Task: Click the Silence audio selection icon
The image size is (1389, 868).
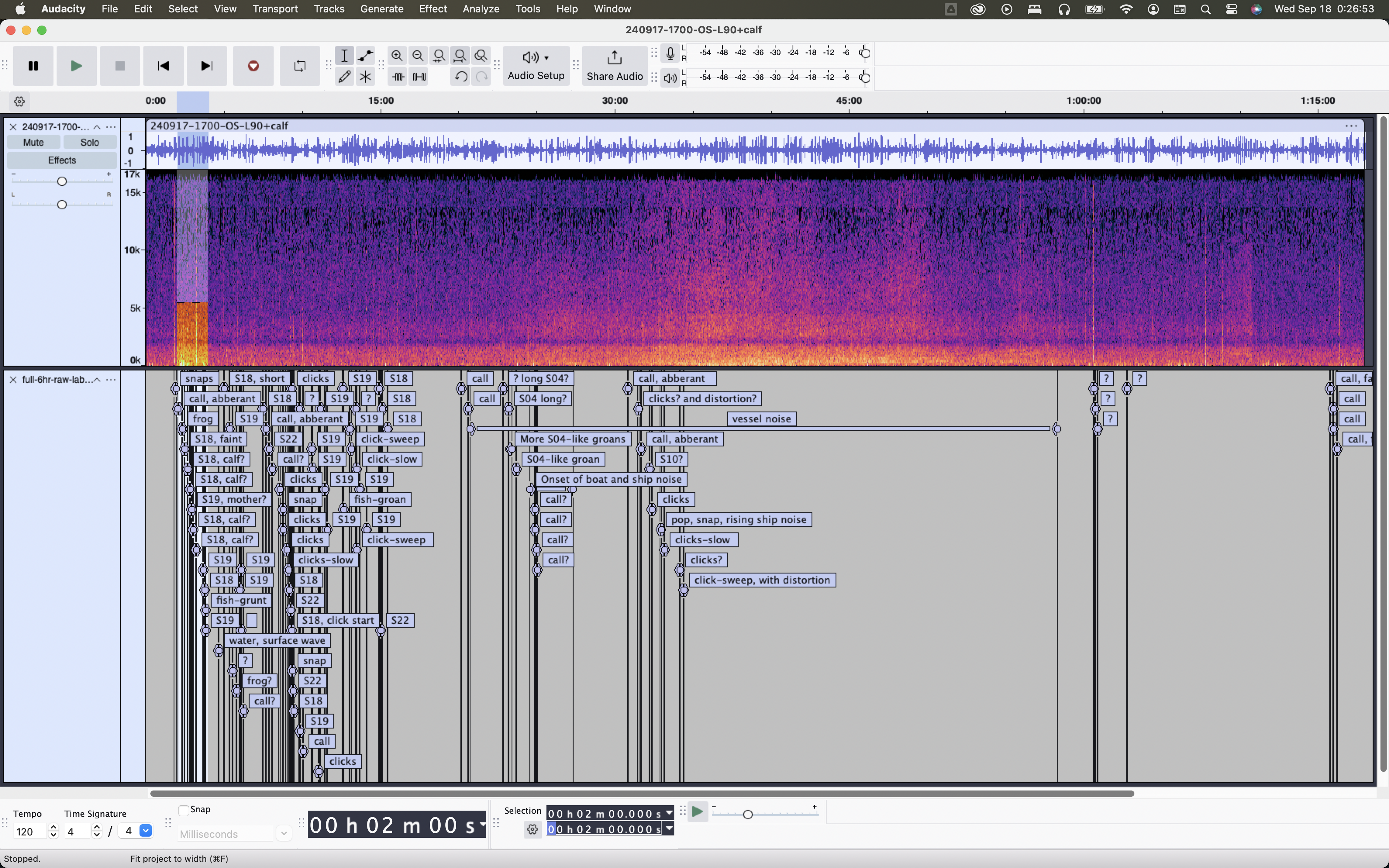Action: click(x=420, y=76)
